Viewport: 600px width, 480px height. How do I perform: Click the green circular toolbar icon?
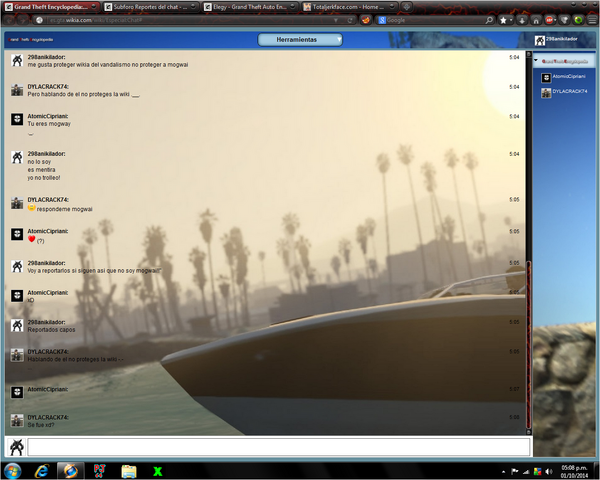click(578, 20)
